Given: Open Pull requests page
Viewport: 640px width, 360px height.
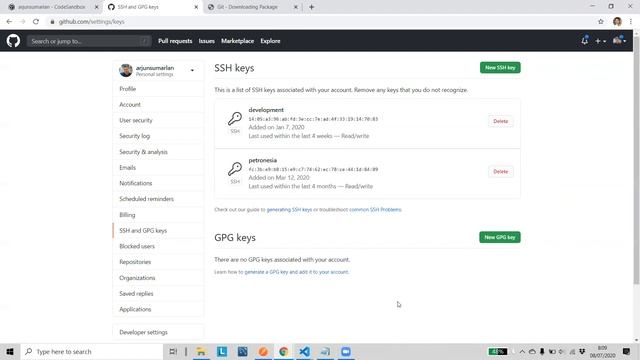Looking at the screenshot, I should 175,41.
